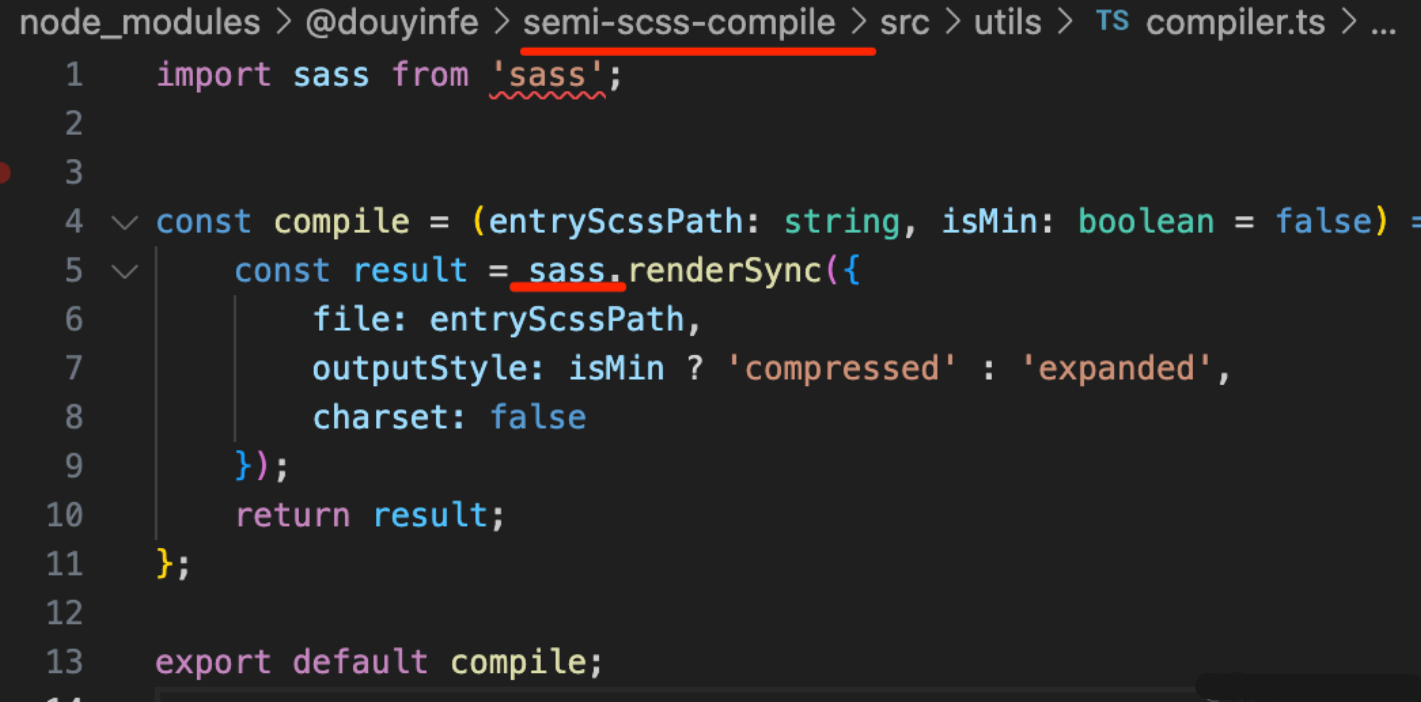This screenshot has width=1421, height=702.
Task: Collapse the fold chevron on line 5
Action: [125, 271]
